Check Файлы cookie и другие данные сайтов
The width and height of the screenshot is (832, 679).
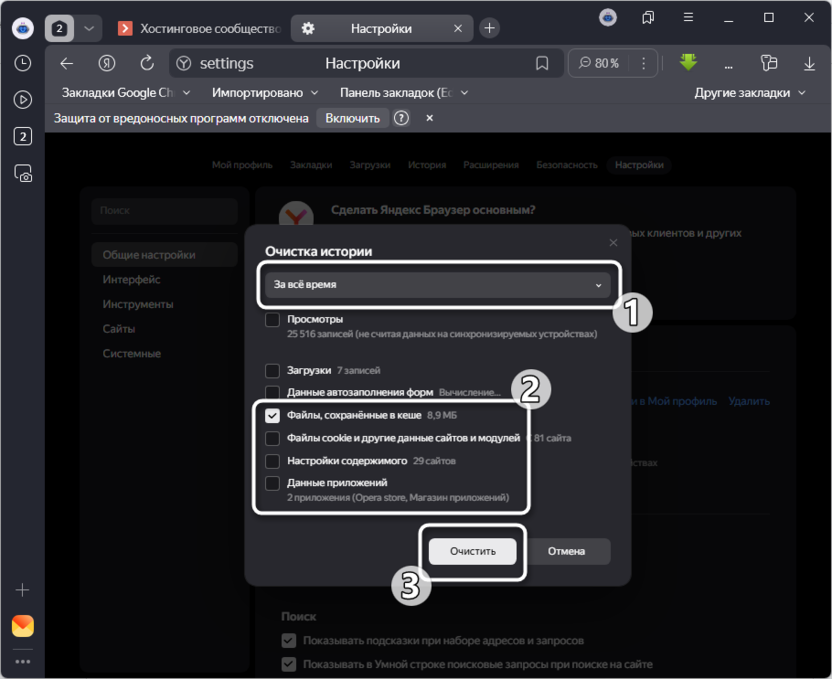coord(272,438)
